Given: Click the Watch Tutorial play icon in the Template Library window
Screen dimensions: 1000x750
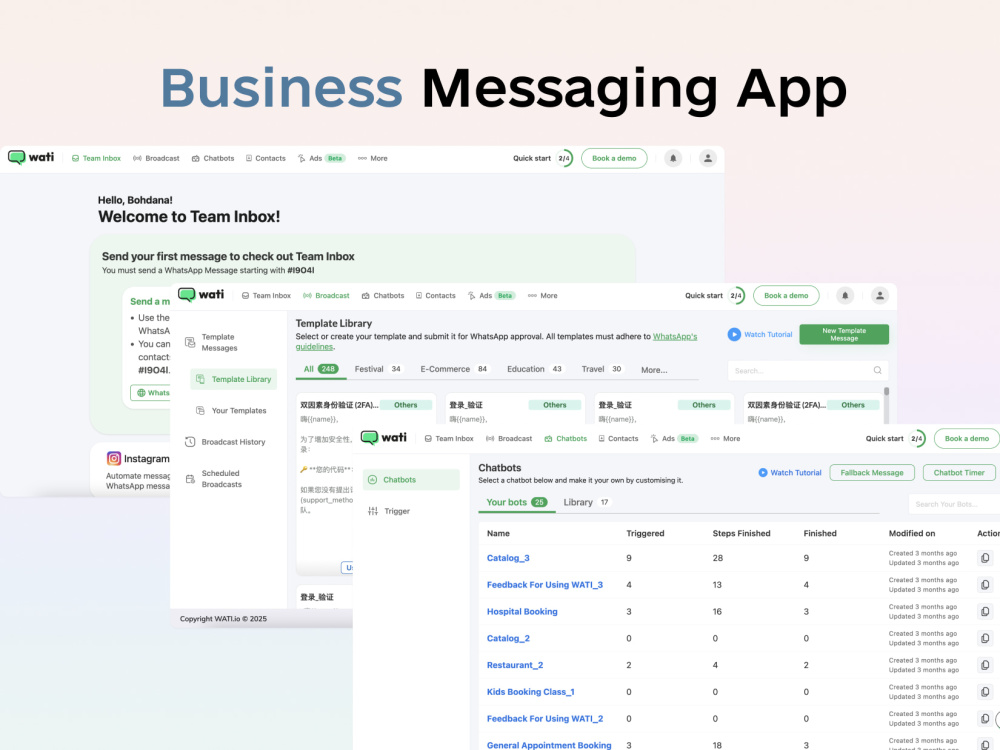Looking at the screenshot, I should (734, 334).
